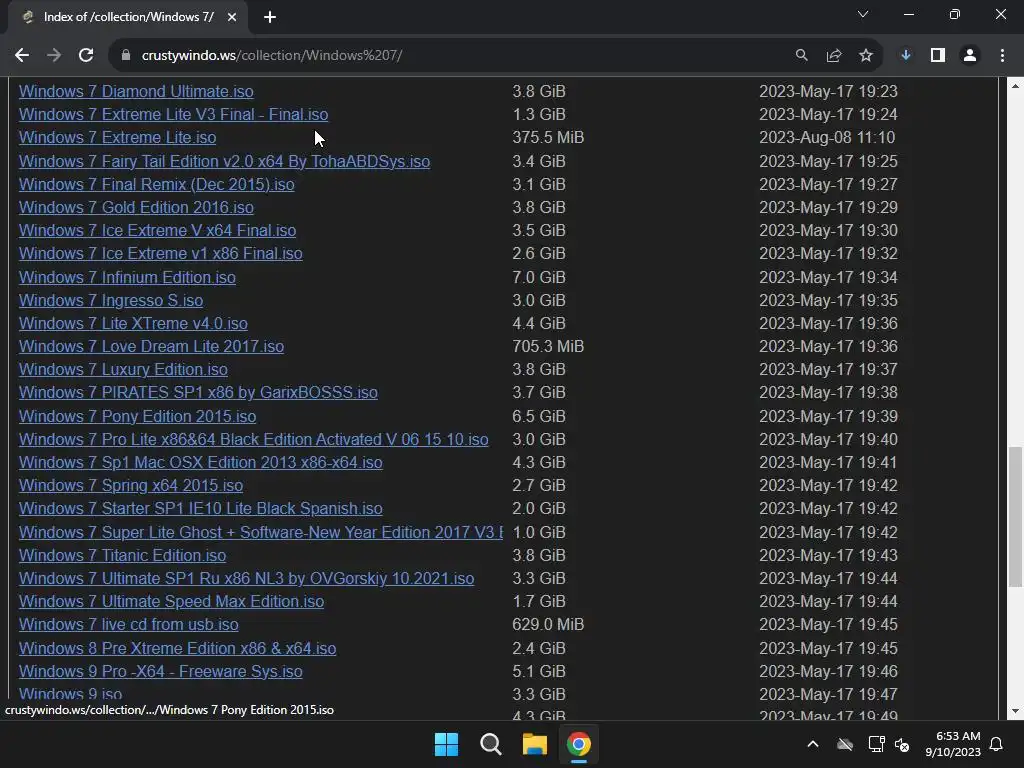Click the date 2023-Aug-08 11:10
Viewport: 1024px width, 768px height.
[x=827, y=138]
